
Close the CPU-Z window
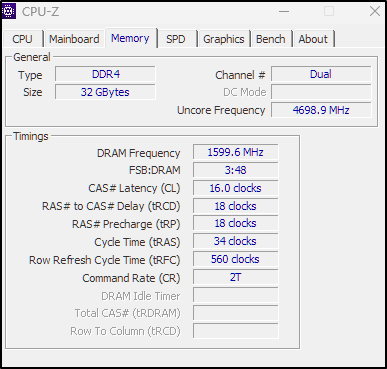tap(375, 11)
